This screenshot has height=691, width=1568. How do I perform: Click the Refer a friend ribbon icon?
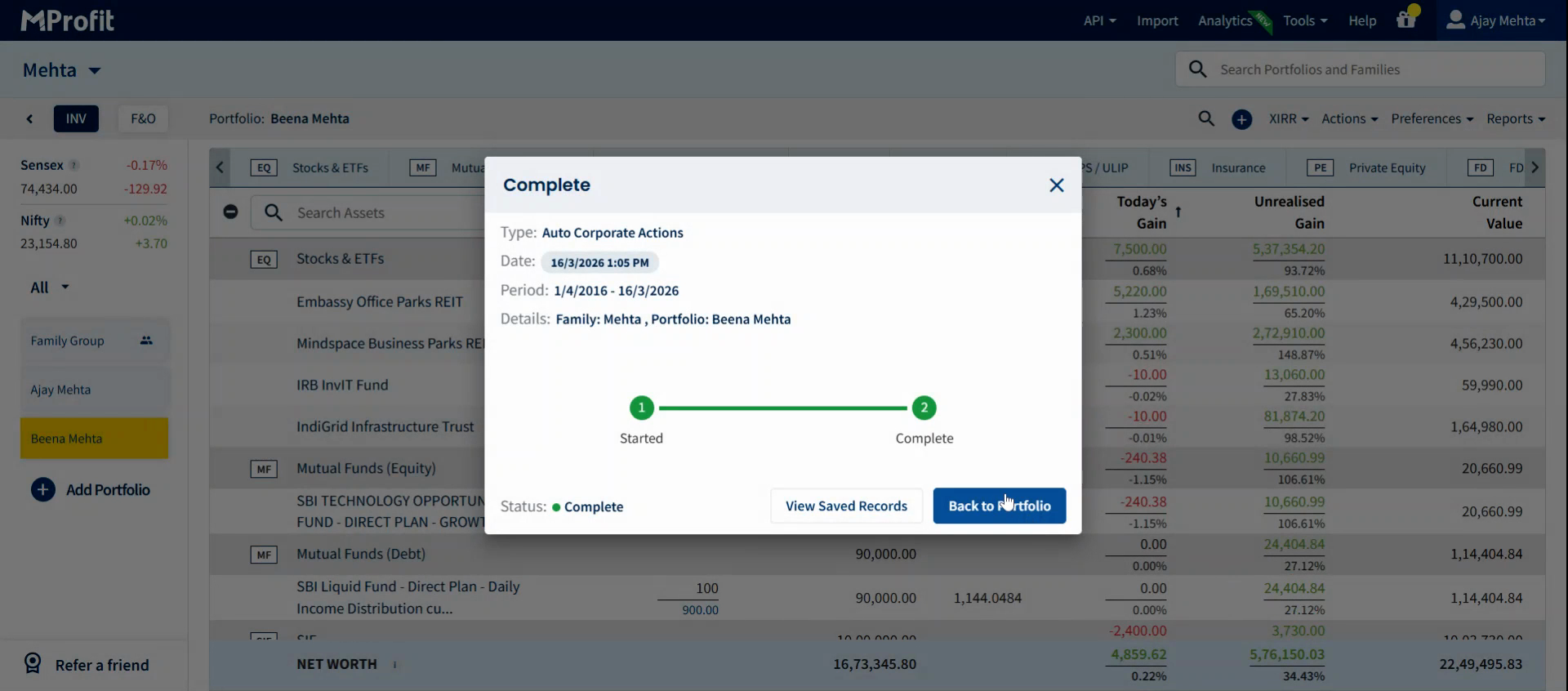tap(33, 663)
